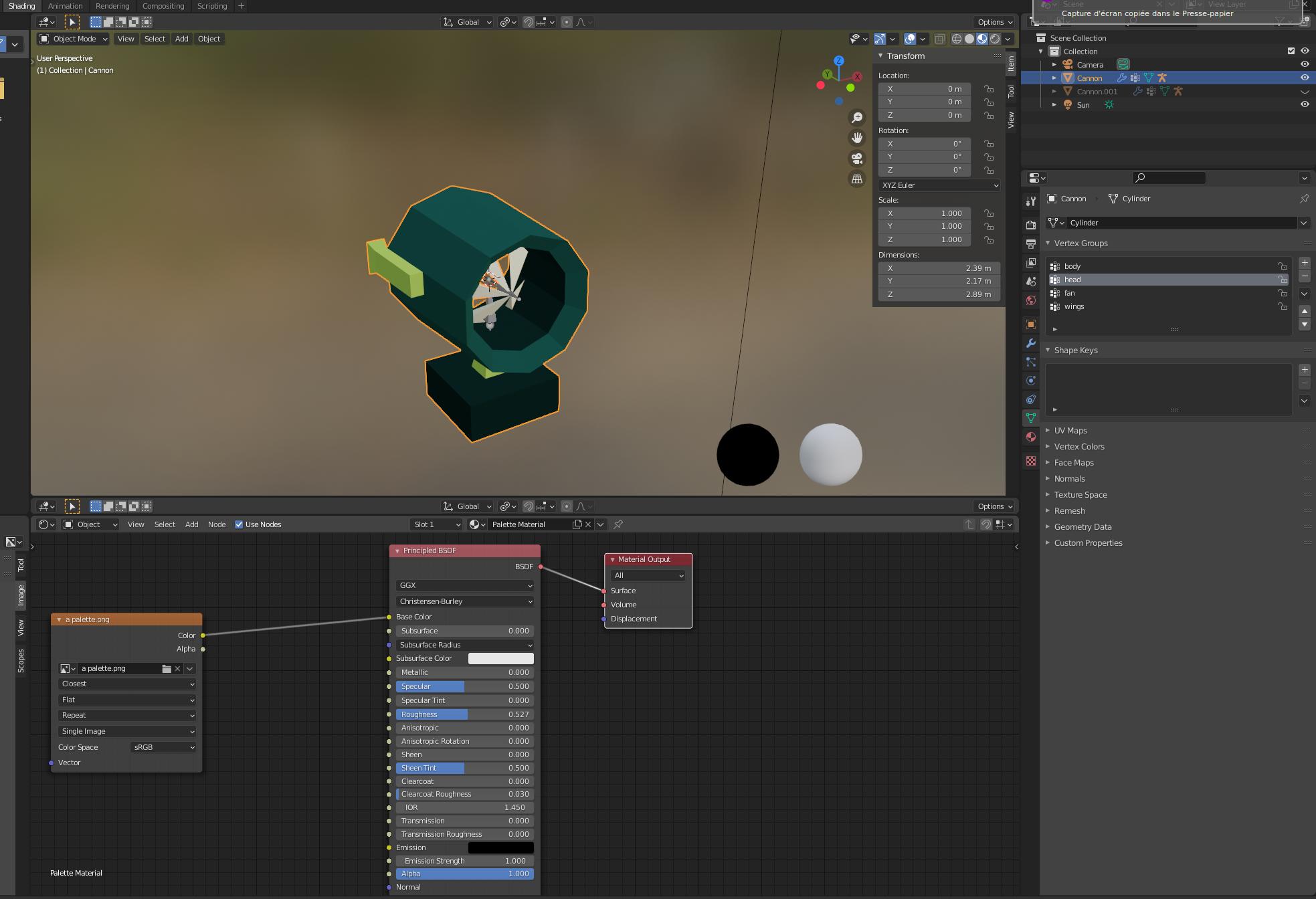Activate the viewport zoom magnifier icon

coord(856,116)
